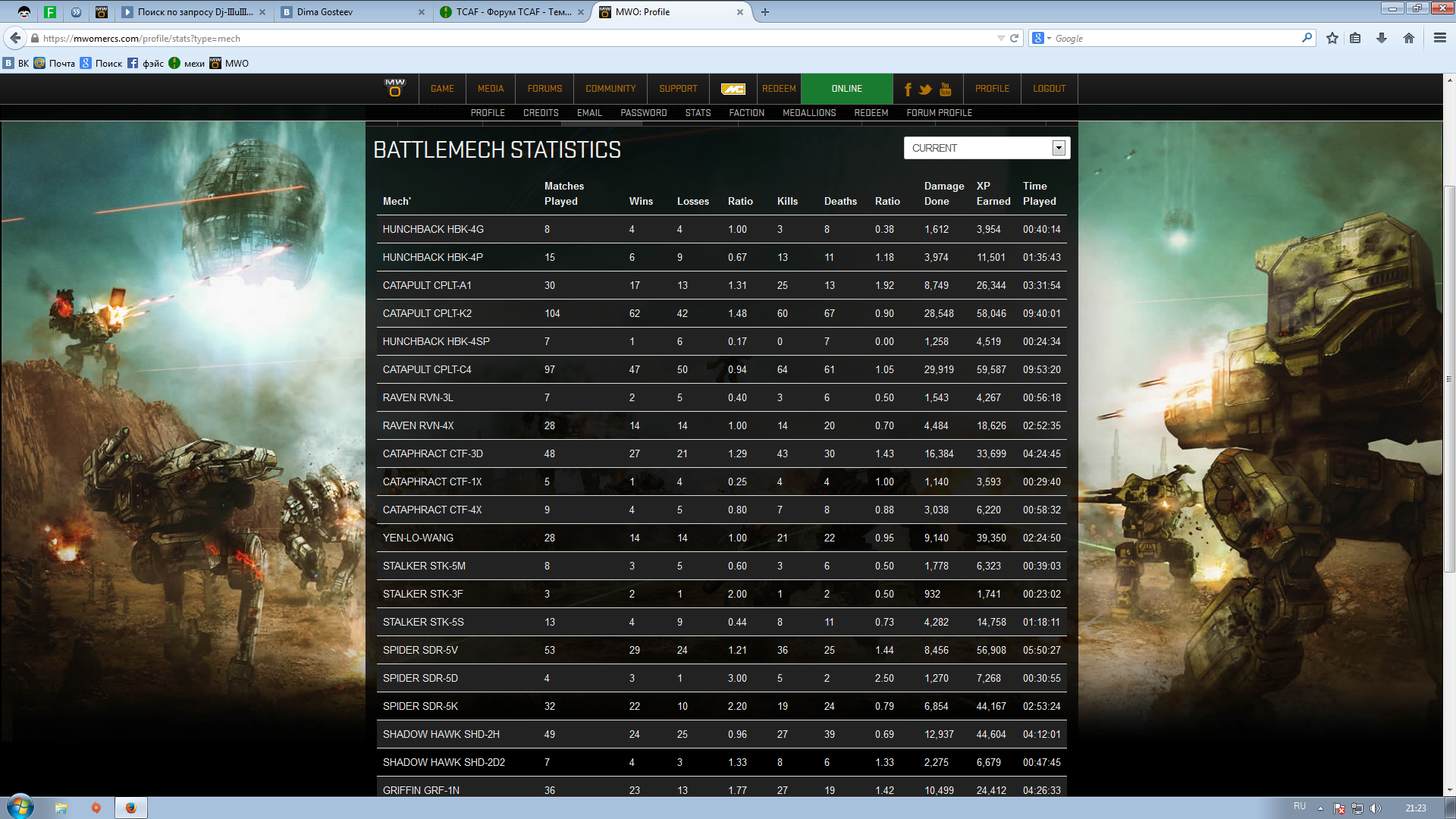Screen dimensions: 1456x819
Task: Select the SPIDER SDR-5D row name
Action: click(420, 678)
